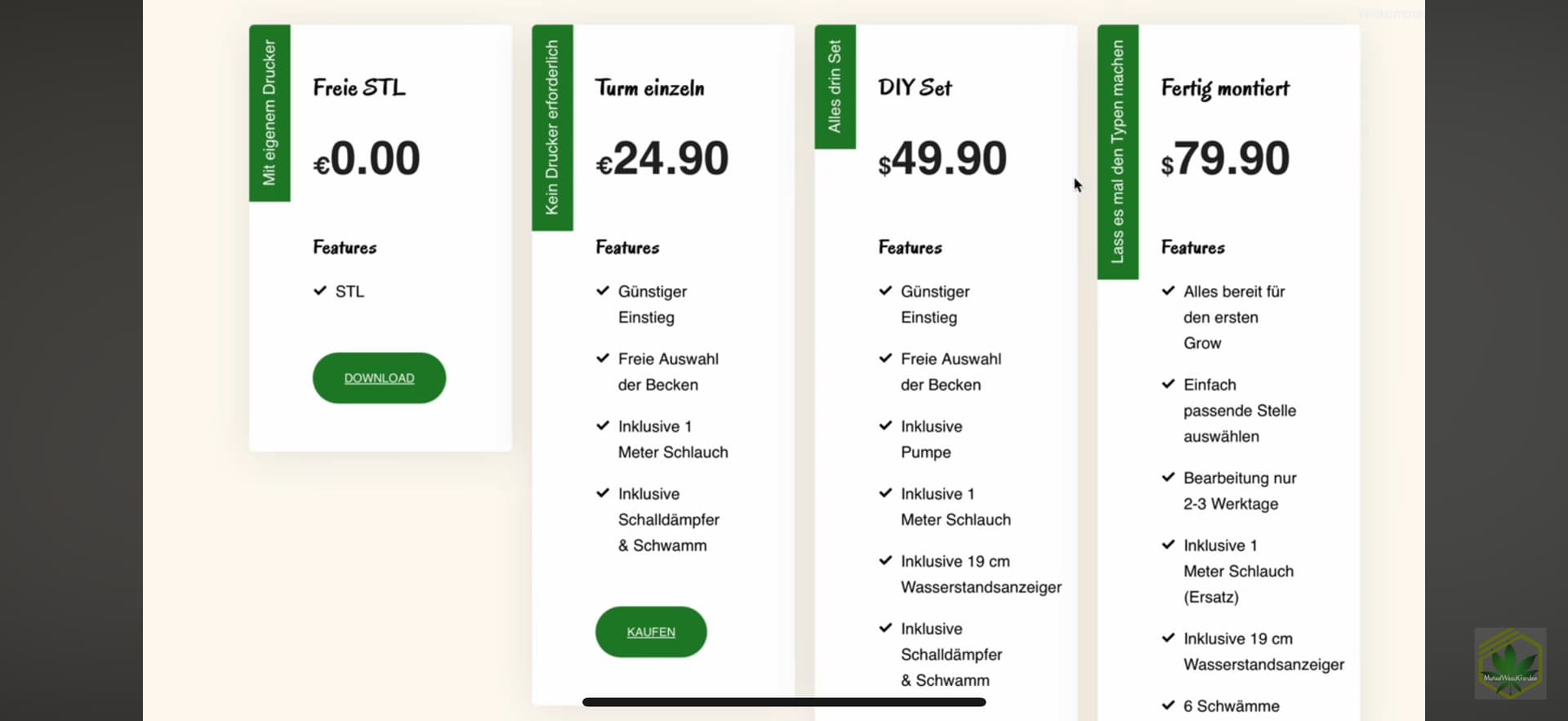Click the checkmark icon beside STL
1568x721 pixels.
coord(320,291)
